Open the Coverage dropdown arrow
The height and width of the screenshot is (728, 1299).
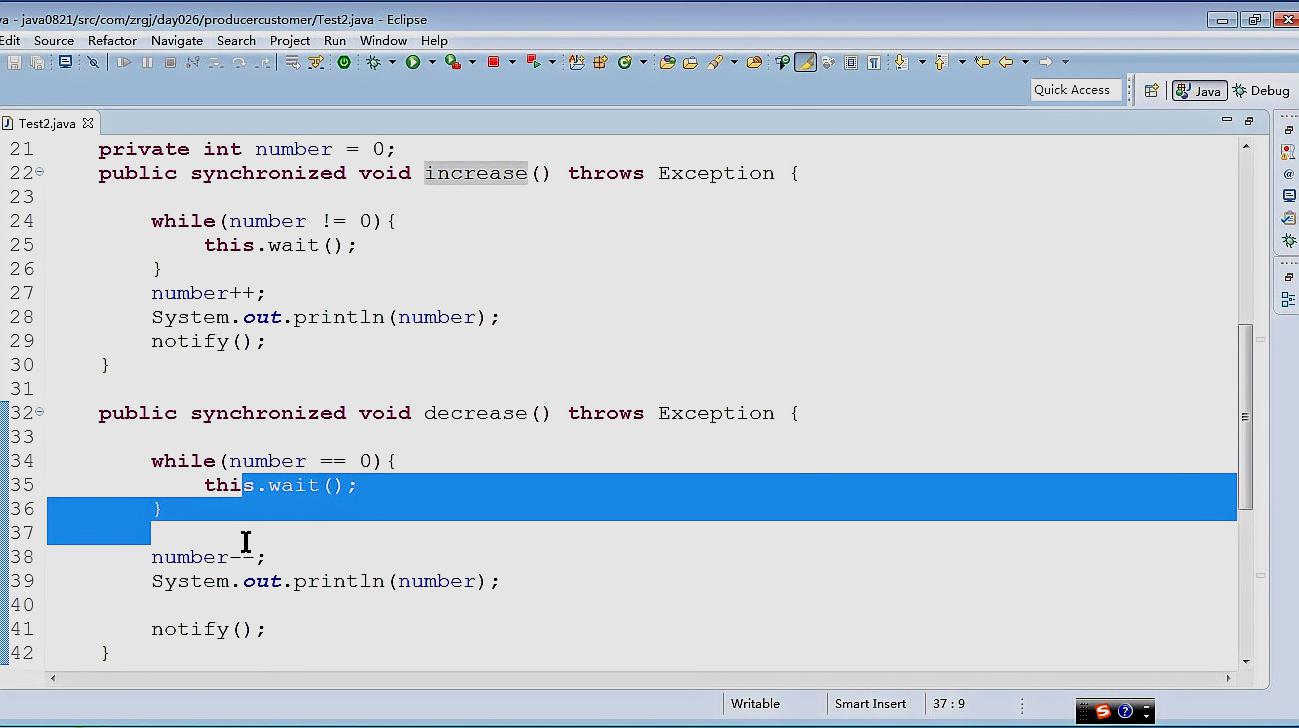pyautogui.click(x=472, y=62)
